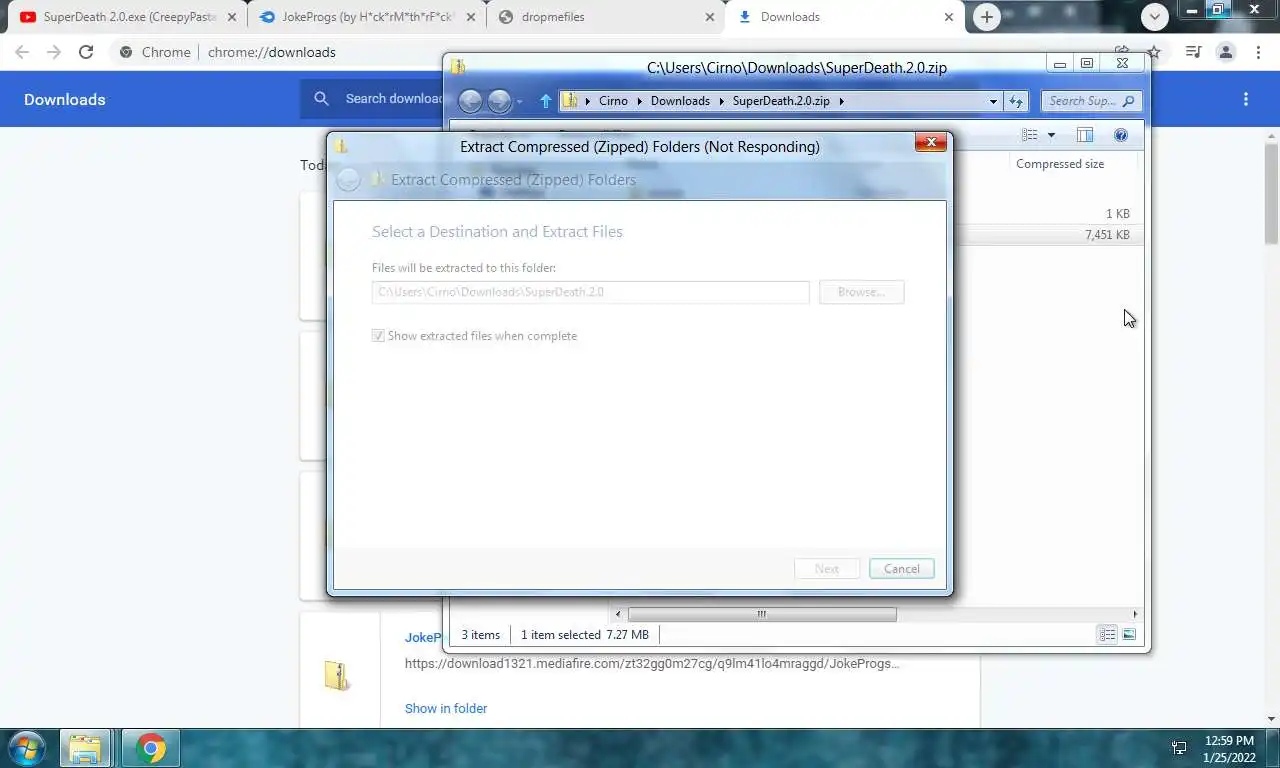Click the Next button in the Extract dialog
The height and width of the screenshot is (768, 1280).
827,569
